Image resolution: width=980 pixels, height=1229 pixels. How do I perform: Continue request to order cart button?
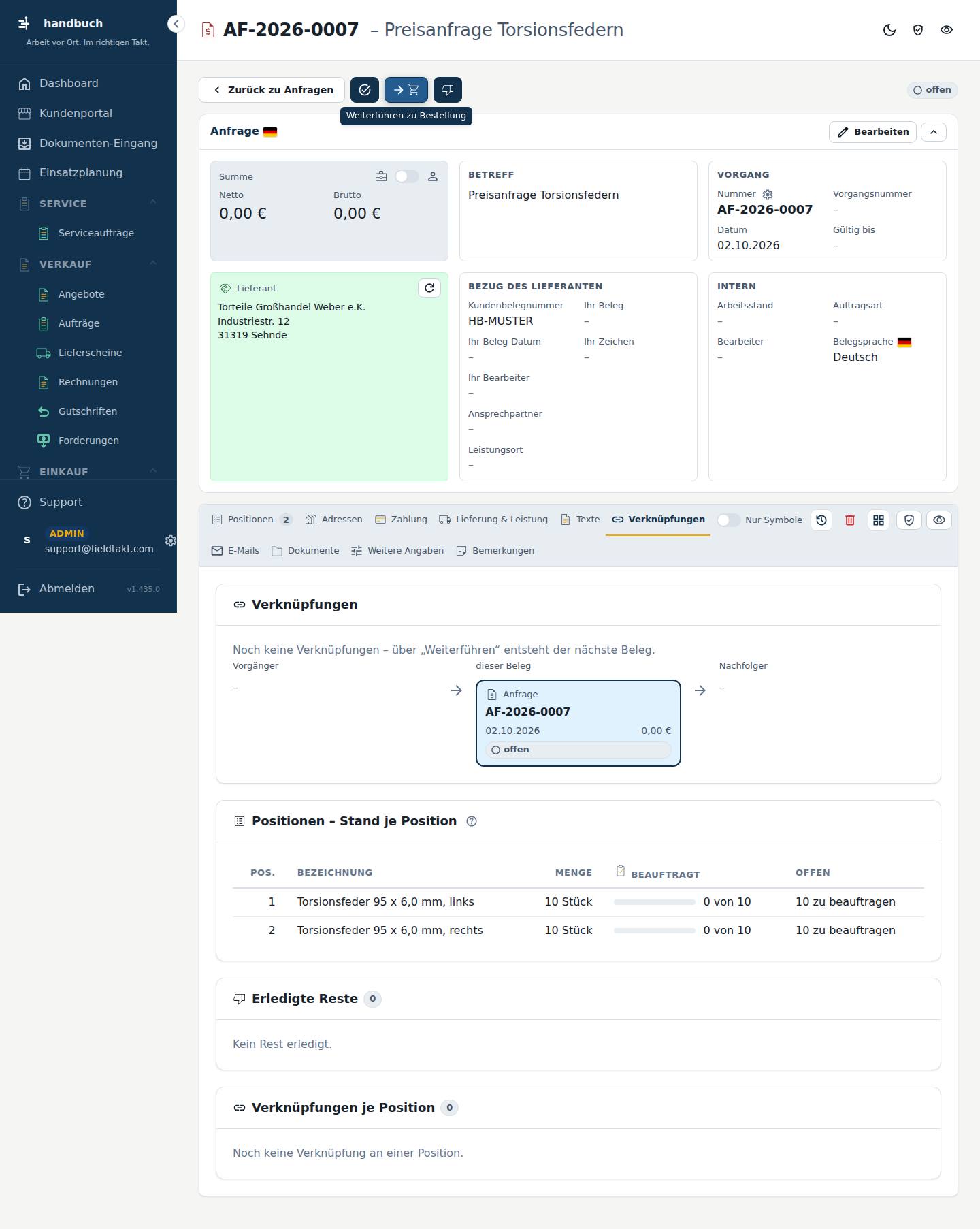406,90
